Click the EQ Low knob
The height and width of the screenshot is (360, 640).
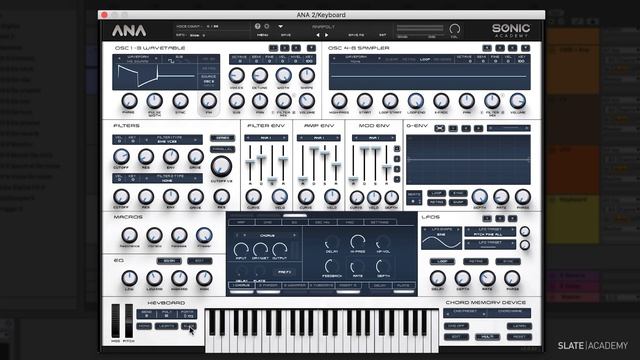[129, 278]
